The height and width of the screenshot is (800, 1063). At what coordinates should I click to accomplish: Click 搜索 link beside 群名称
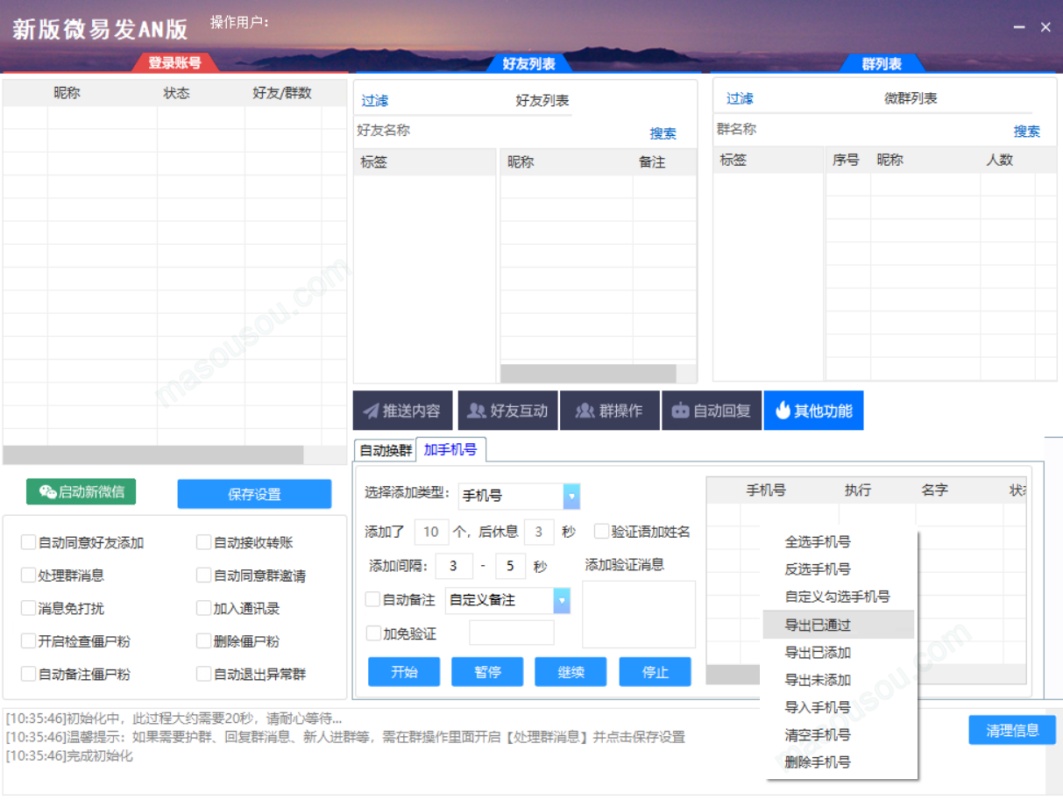point(1026,132)
